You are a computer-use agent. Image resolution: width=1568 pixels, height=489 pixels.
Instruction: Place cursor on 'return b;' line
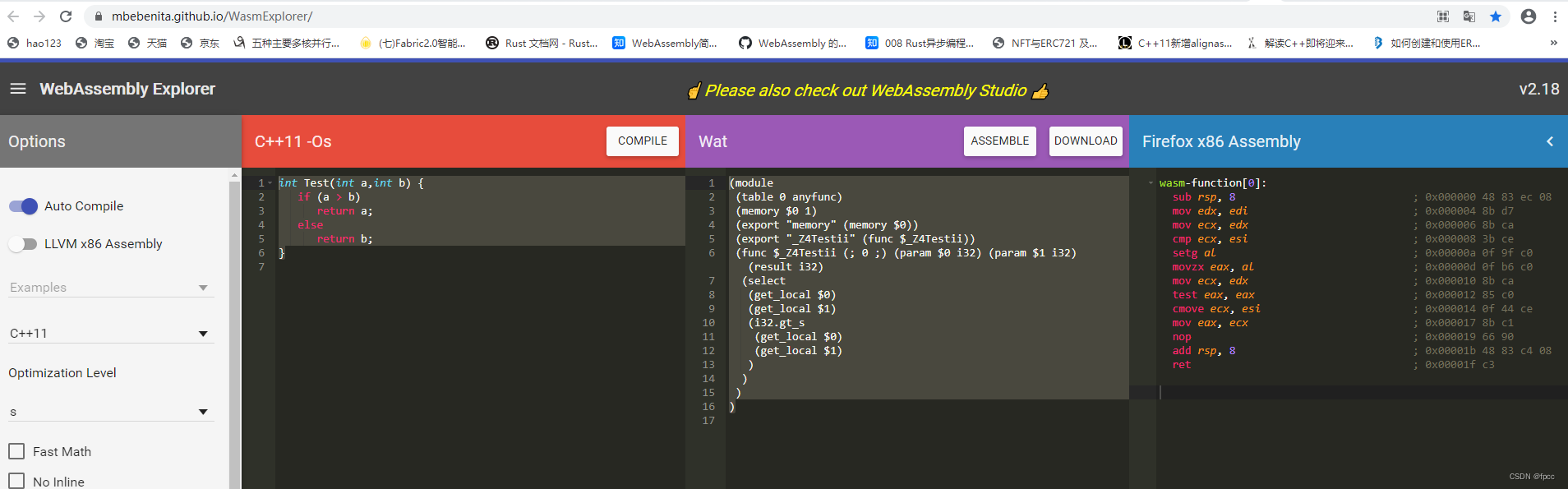pos(344,239)
